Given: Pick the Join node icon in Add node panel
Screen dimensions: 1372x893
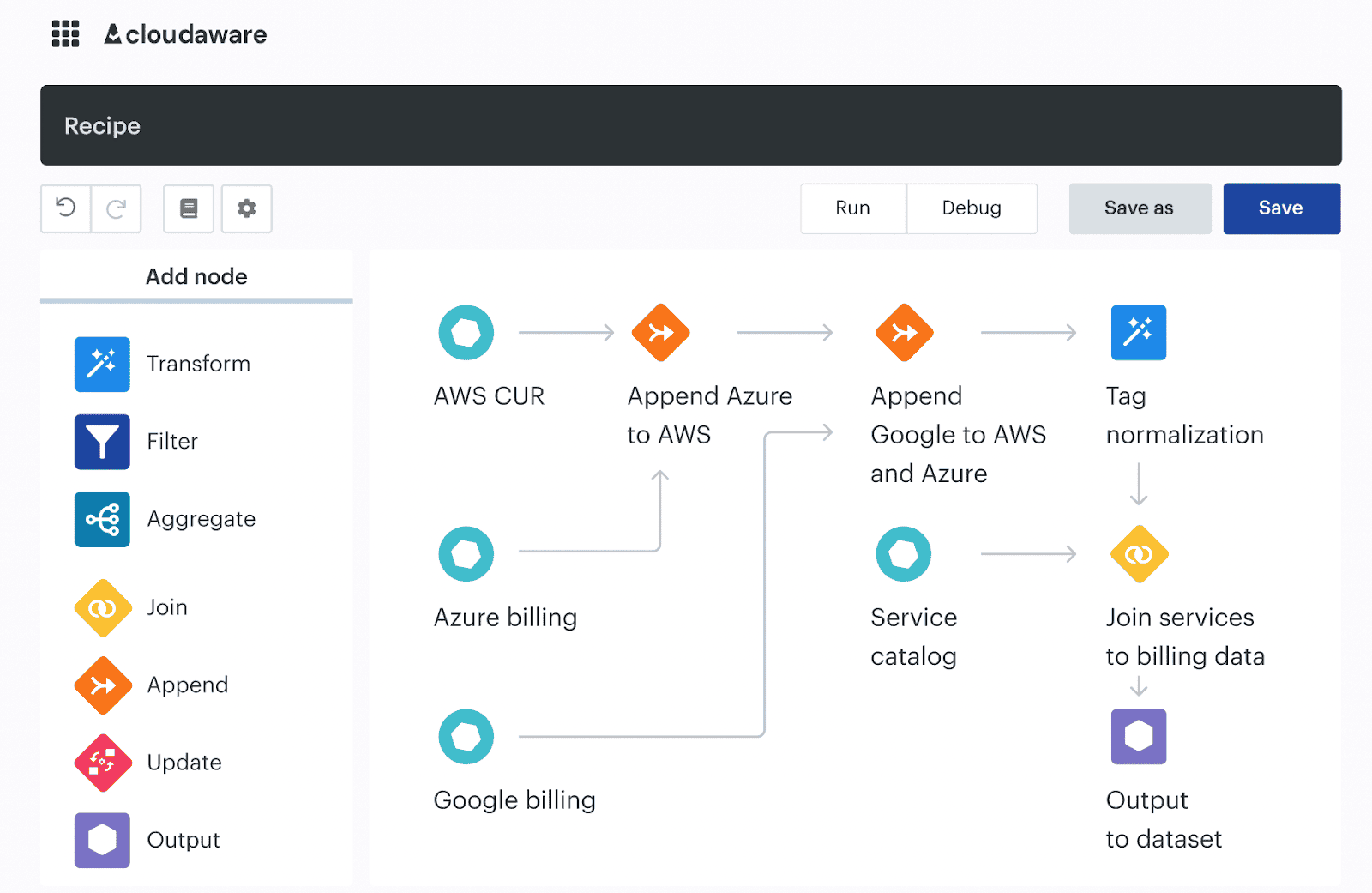Looking at the screenshot, I should click(x=103, y=608).
